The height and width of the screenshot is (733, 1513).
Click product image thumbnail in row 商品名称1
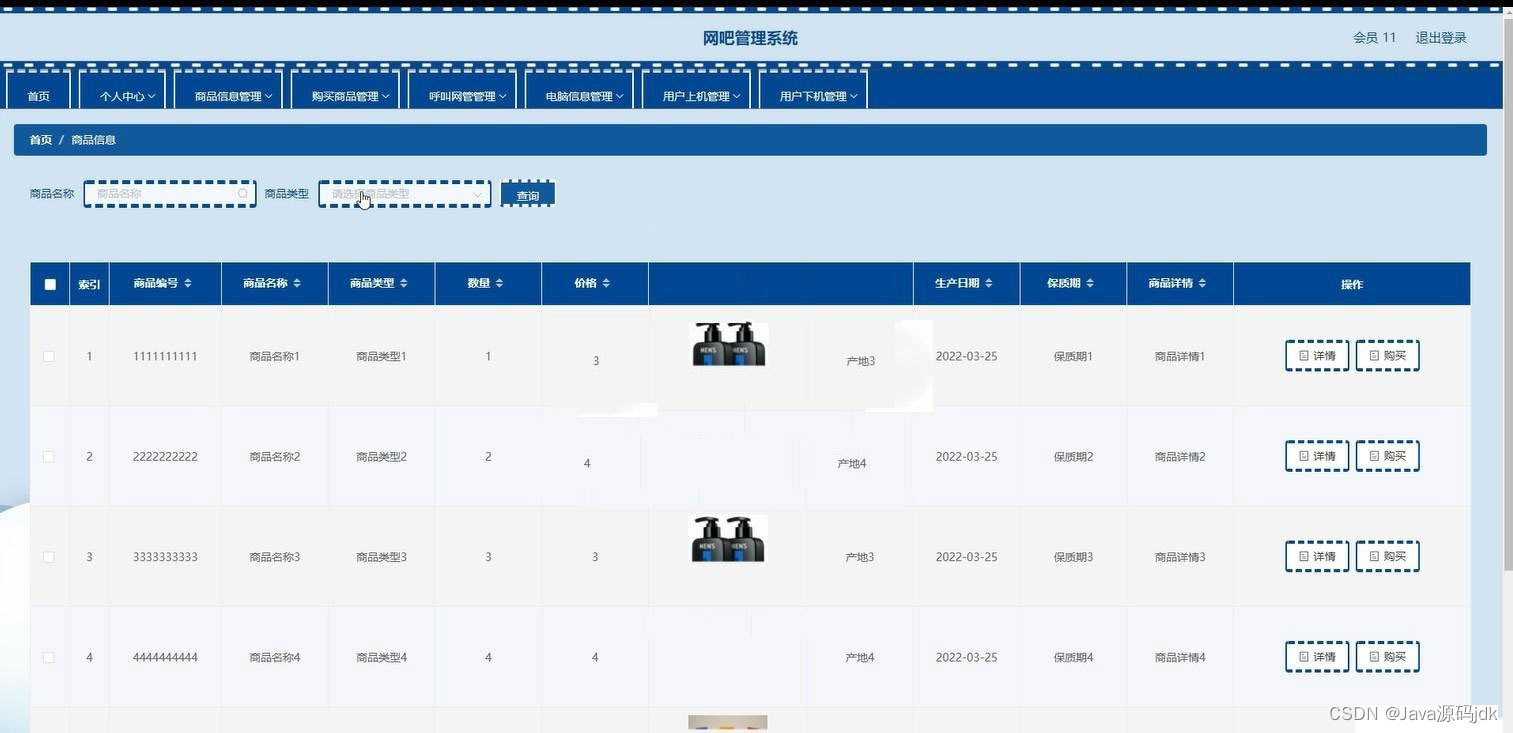tap(729, 343)
